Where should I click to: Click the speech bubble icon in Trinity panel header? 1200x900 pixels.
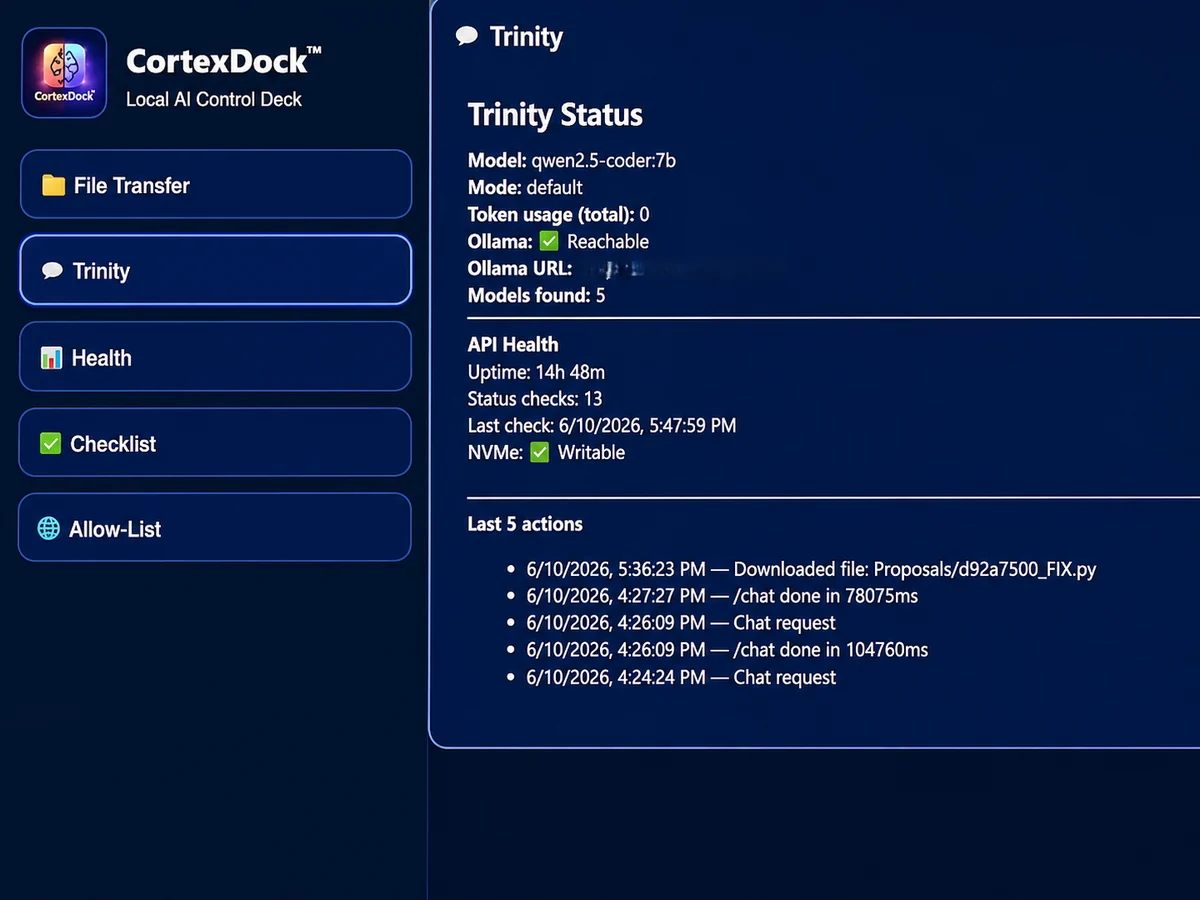[x=467, y=37]
